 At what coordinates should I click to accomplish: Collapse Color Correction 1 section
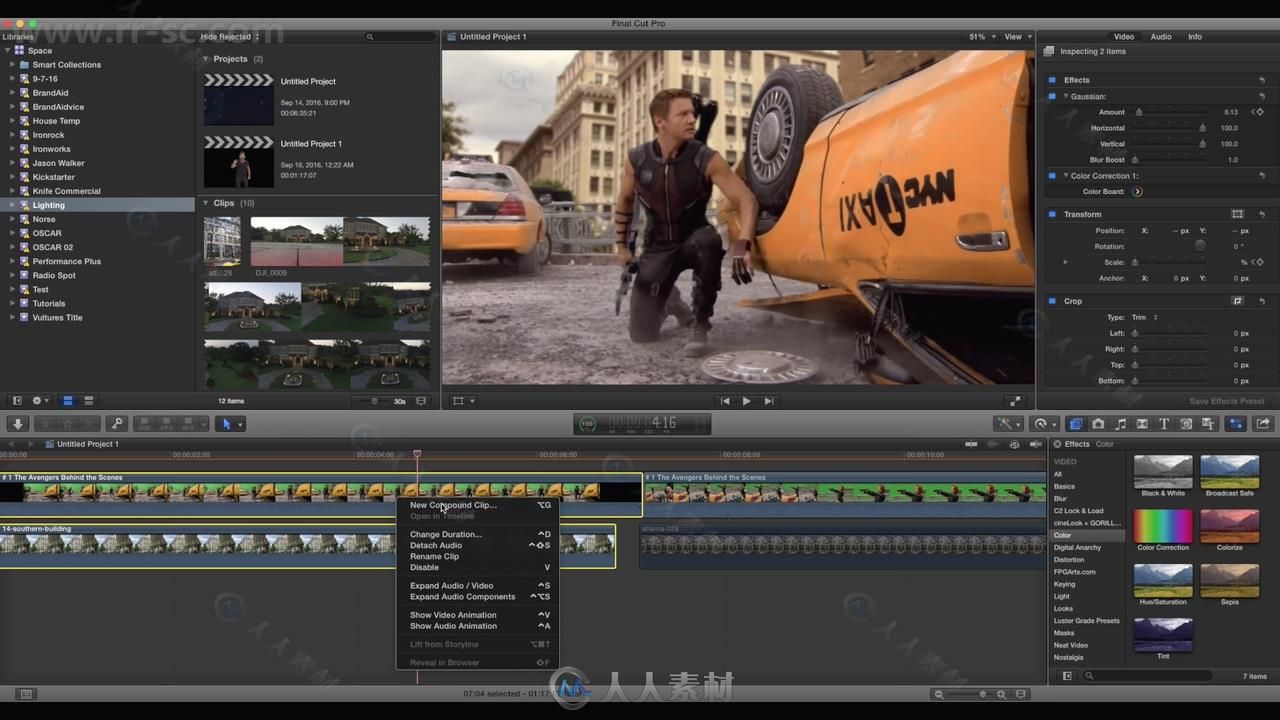point(1066,176)
